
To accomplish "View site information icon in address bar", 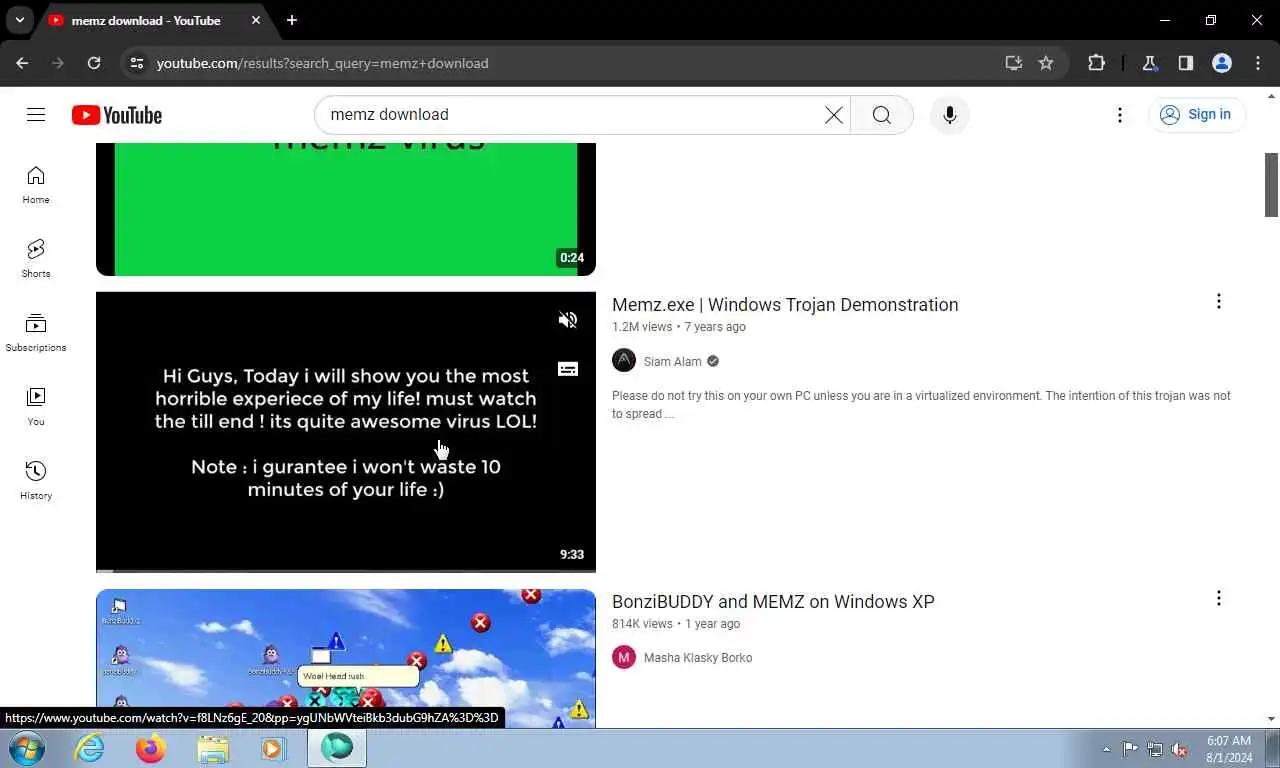I will click(138, 63).
